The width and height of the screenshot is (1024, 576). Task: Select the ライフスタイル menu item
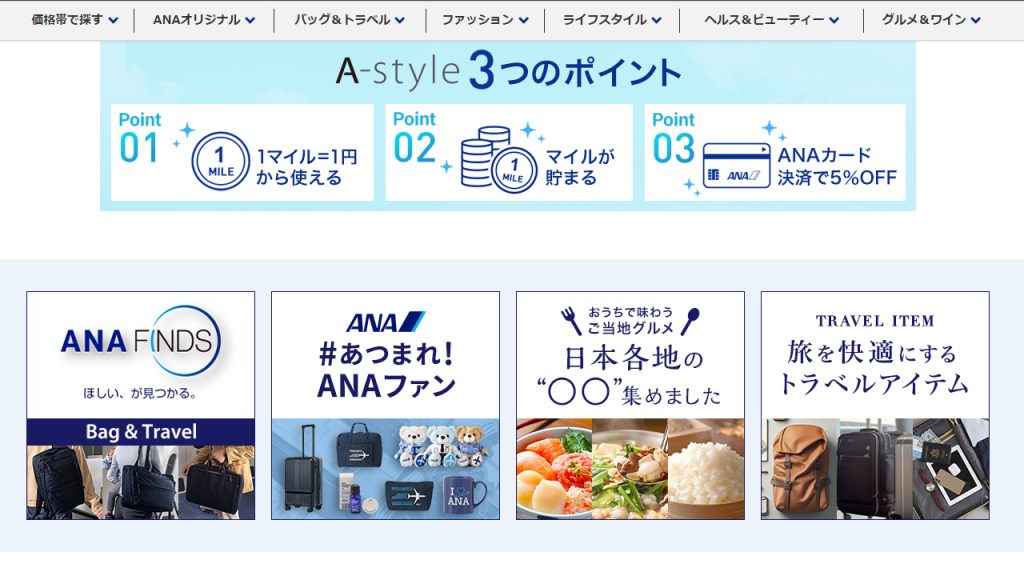[611, 20]
